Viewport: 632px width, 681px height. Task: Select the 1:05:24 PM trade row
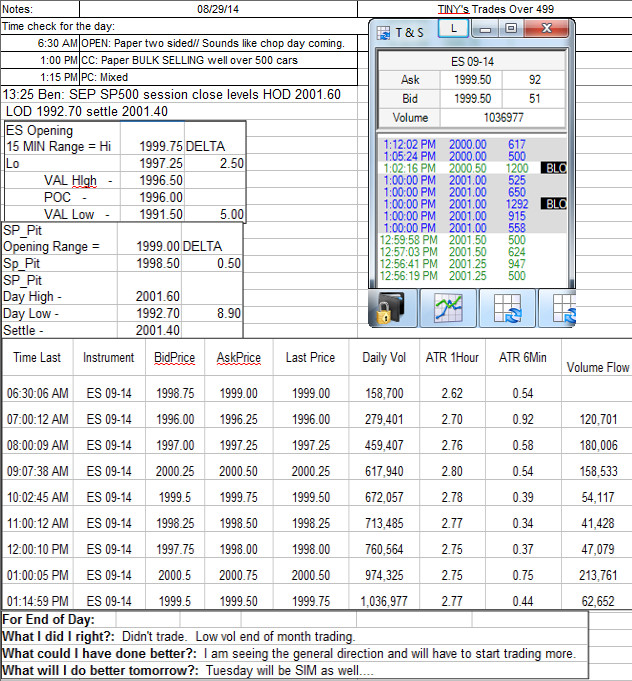coord(473,156)
